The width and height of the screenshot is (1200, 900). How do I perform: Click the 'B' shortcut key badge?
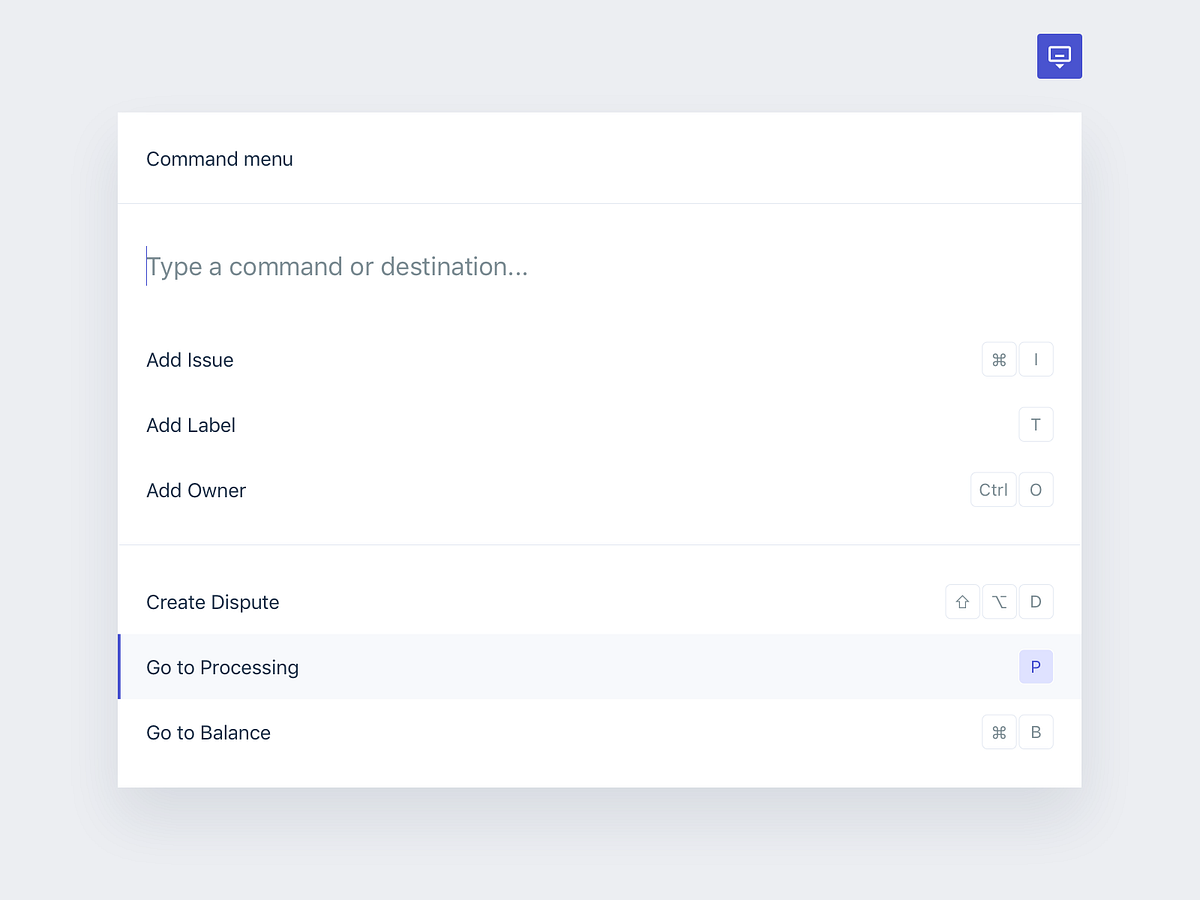tap(1036, 732)
